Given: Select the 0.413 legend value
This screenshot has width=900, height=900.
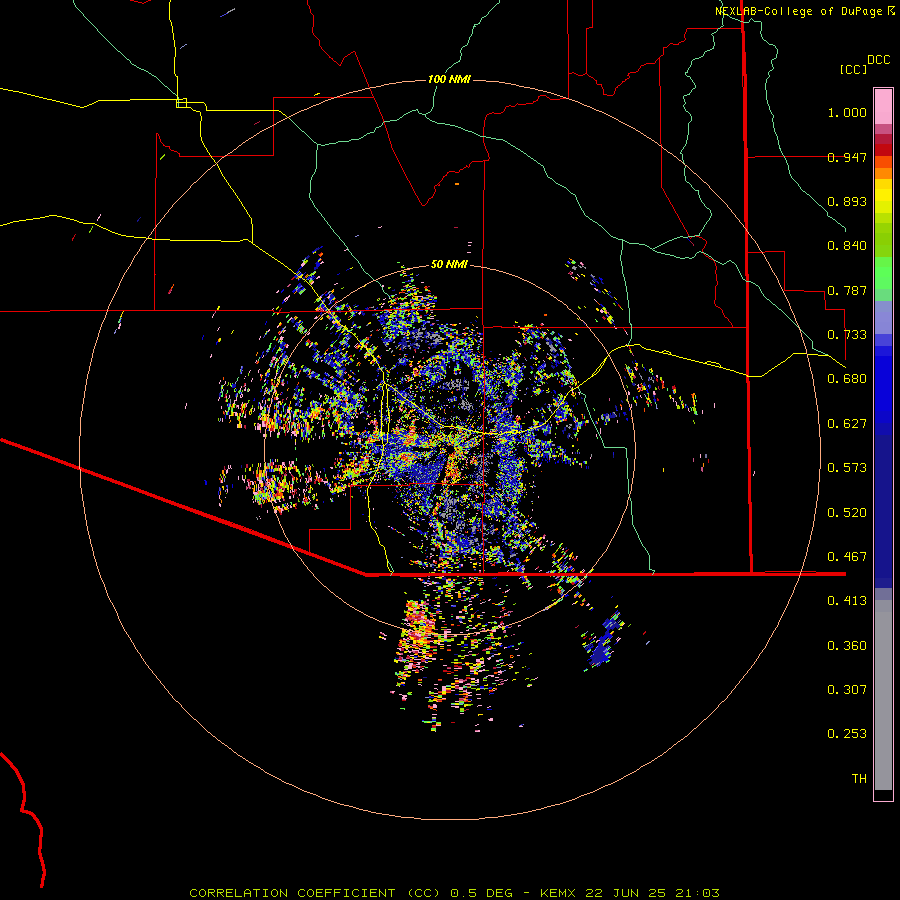Looking at the screenshot, I should coord(847,601).
